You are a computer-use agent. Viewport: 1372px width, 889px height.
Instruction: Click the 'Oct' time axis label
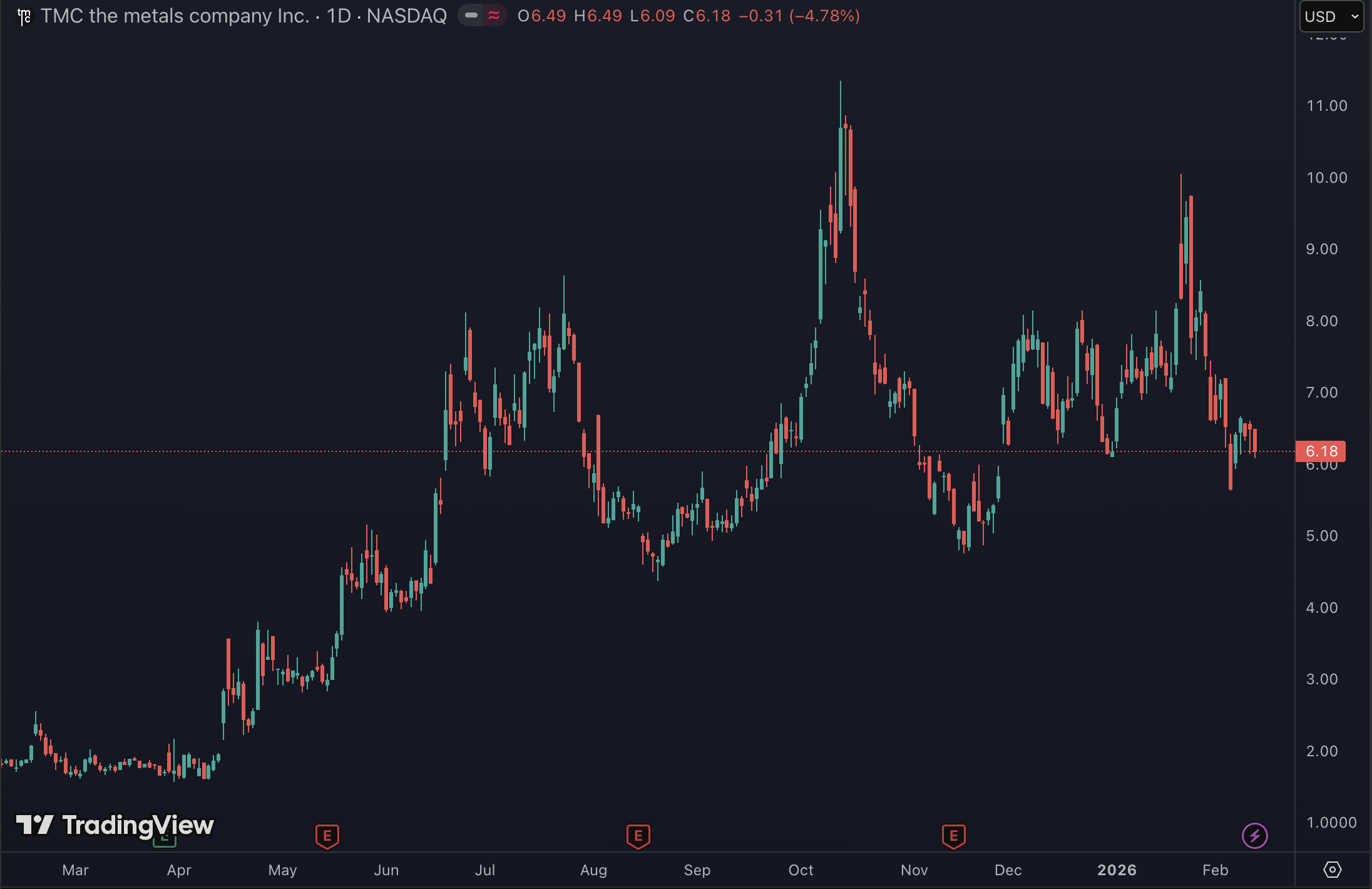click(x=801, y=870)
